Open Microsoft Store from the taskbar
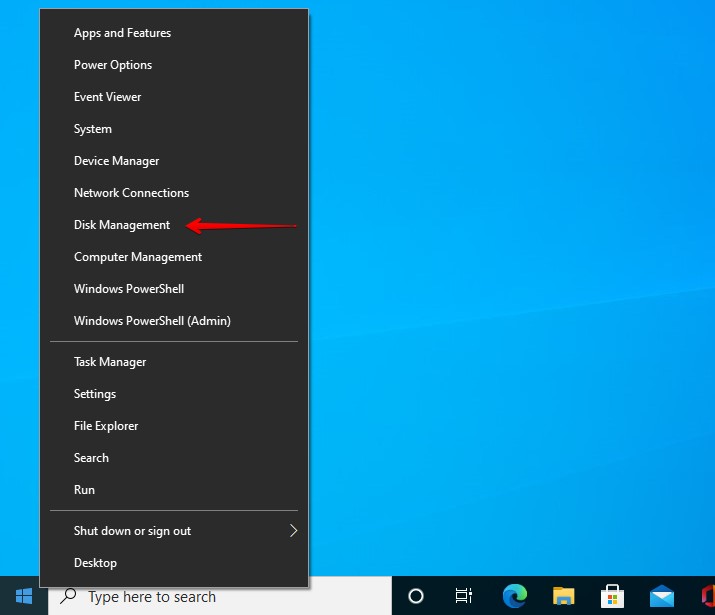Image resolution: width=715 pixels, height=615 pixels. click(612, 596)
